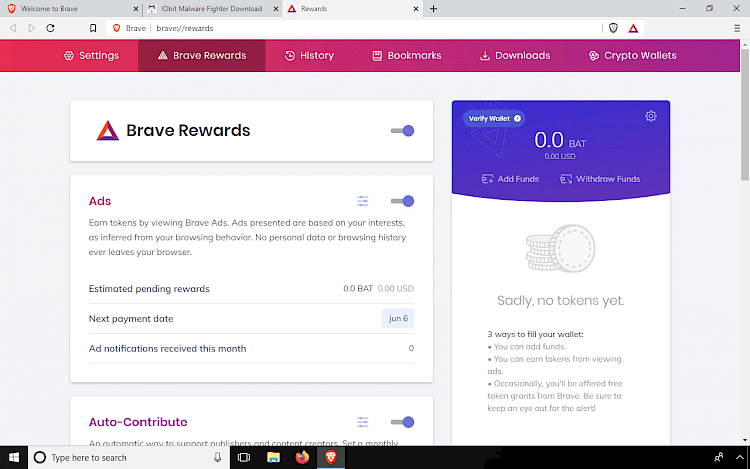Open Auto-Contribute settings sliders icon
This screenshot has height=469, width=750.
(x=363, y=422)
